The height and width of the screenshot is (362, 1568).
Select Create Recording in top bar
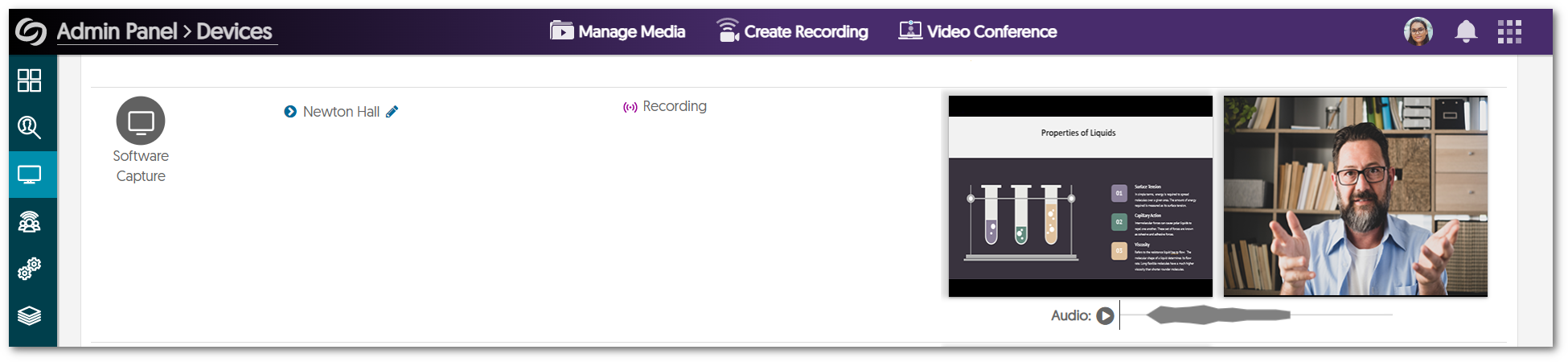[x=792, y=31]
